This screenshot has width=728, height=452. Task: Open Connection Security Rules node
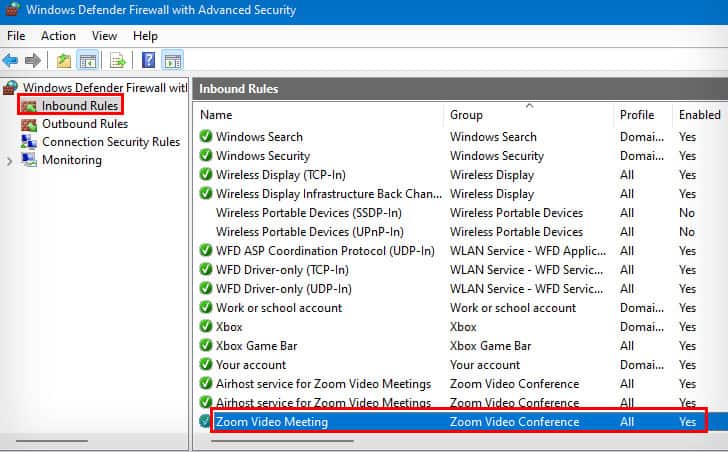pos(110,142)
